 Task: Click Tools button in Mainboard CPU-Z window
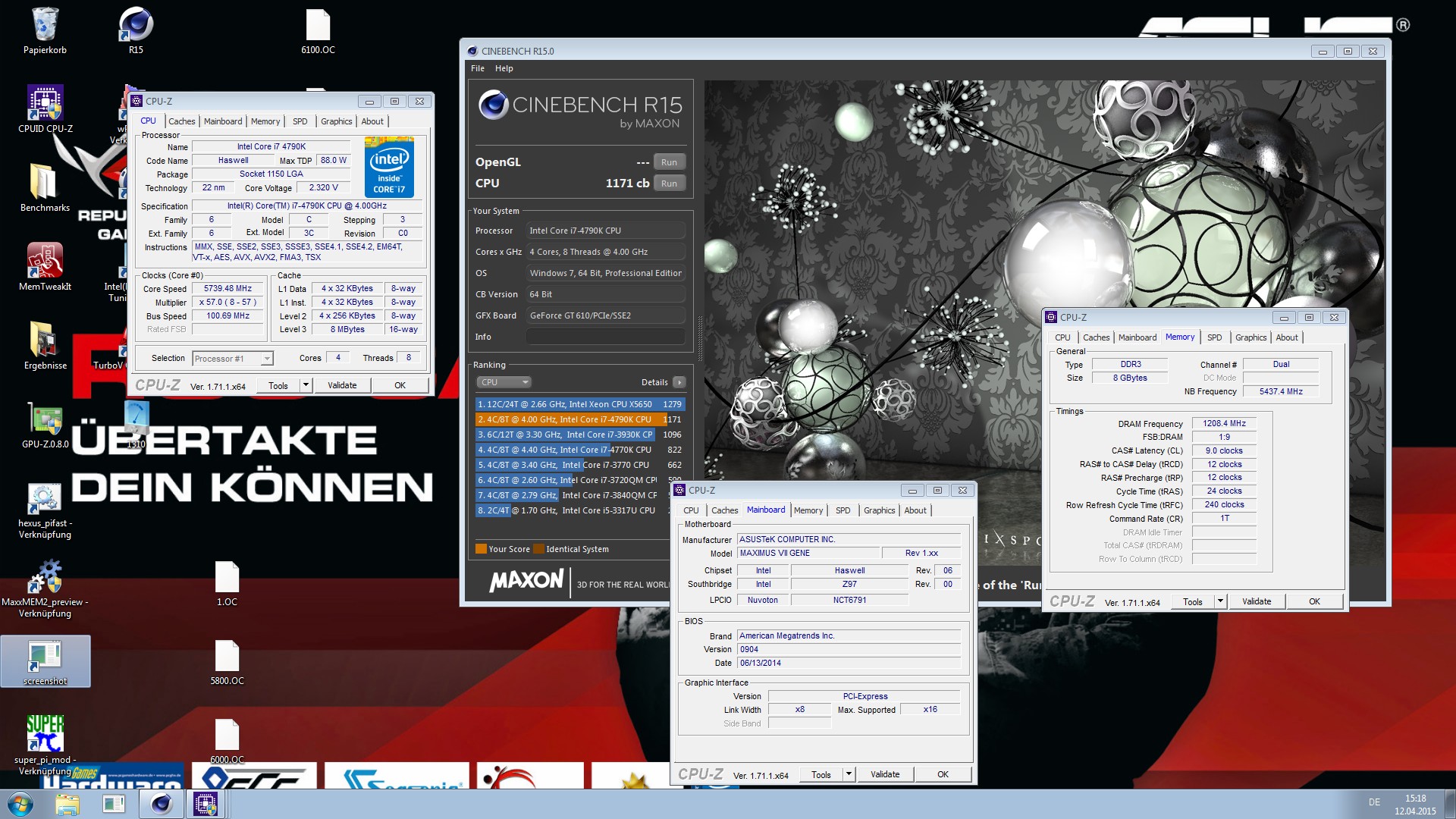click(x=821, y=774)
